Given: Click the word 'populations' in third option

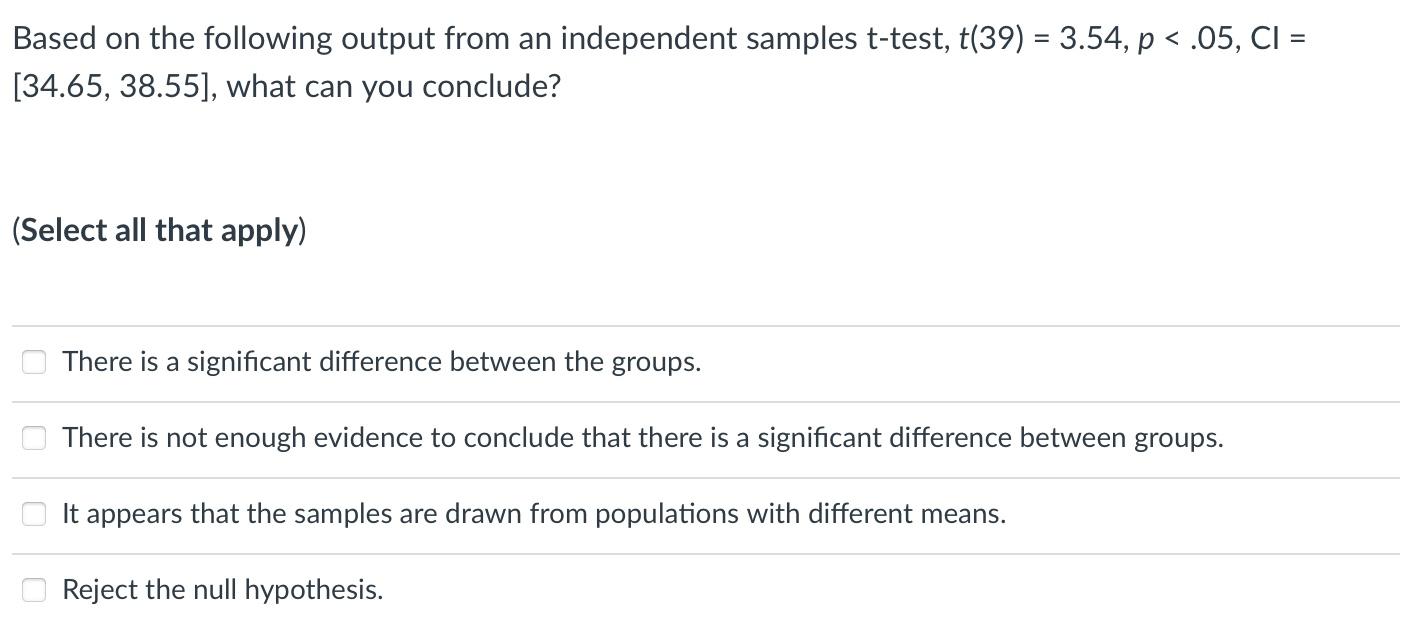Looking at the screenshot, I should [x=662, y=514].
